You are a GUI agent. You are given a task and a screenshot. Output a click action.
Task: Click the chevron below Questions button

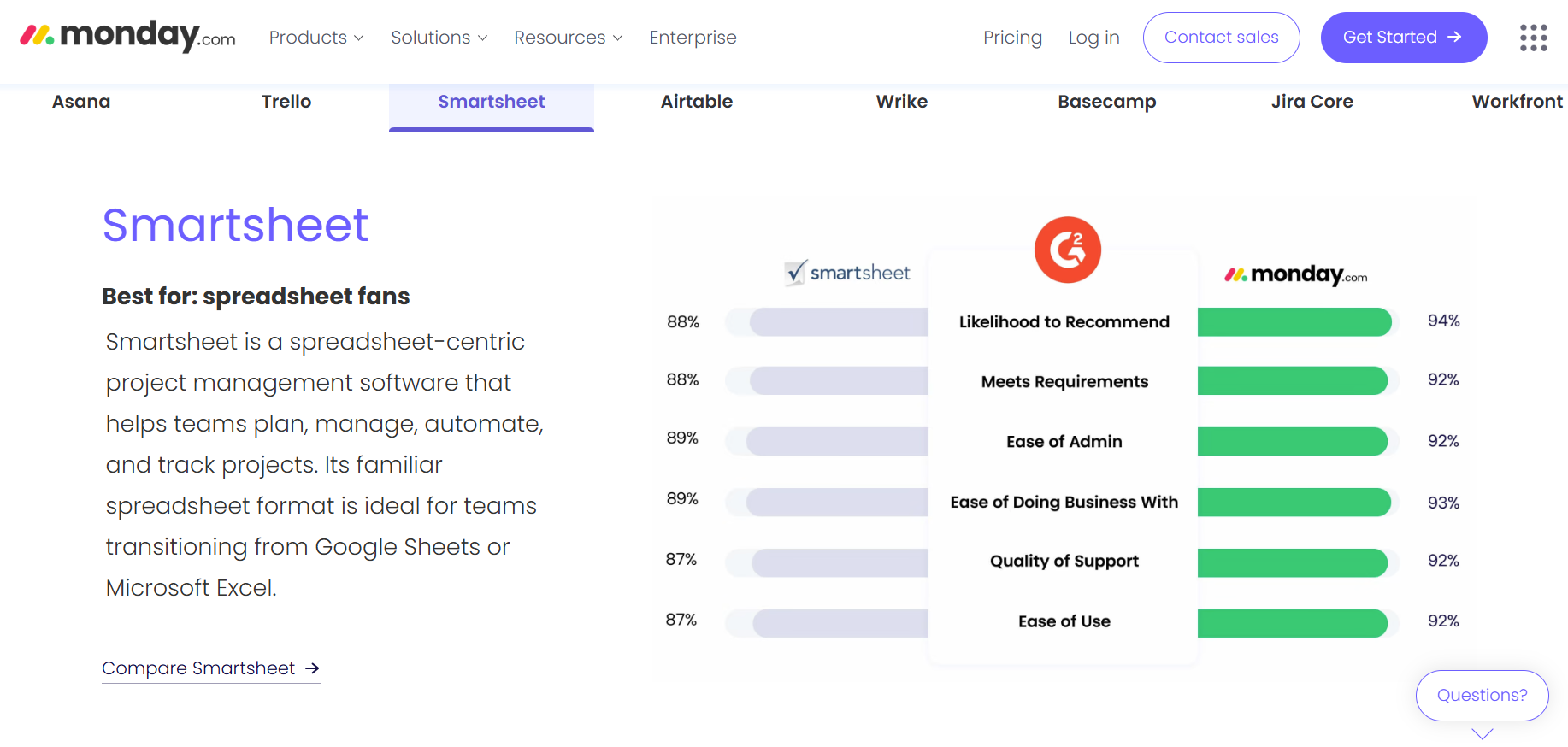(1482, 733)
